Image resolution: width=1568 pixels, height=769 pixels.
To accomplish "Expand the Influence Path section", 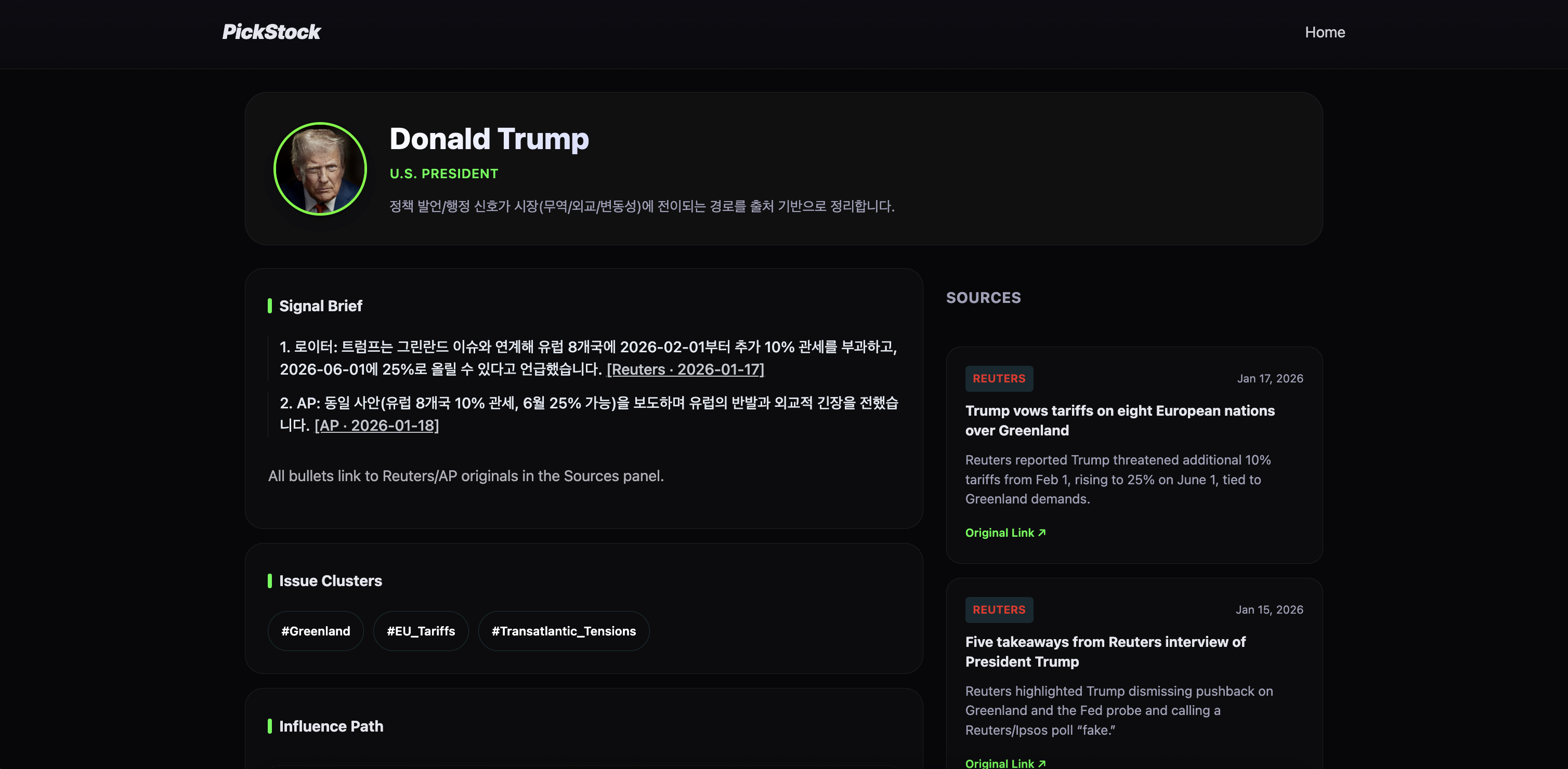I will click(331, 726).
